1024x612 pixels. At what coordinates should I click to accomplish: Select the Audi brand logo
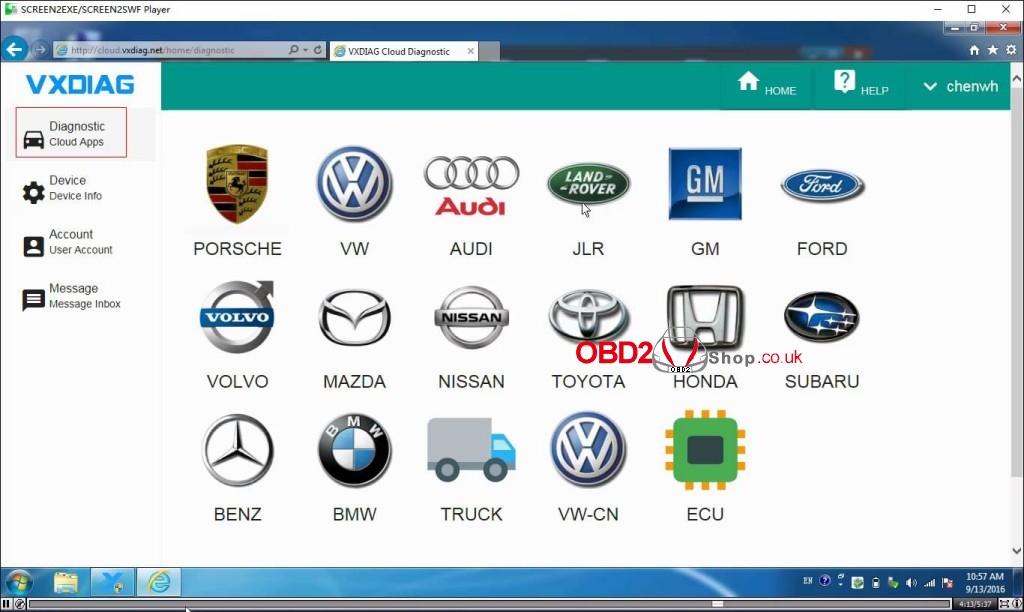[471, 186]
